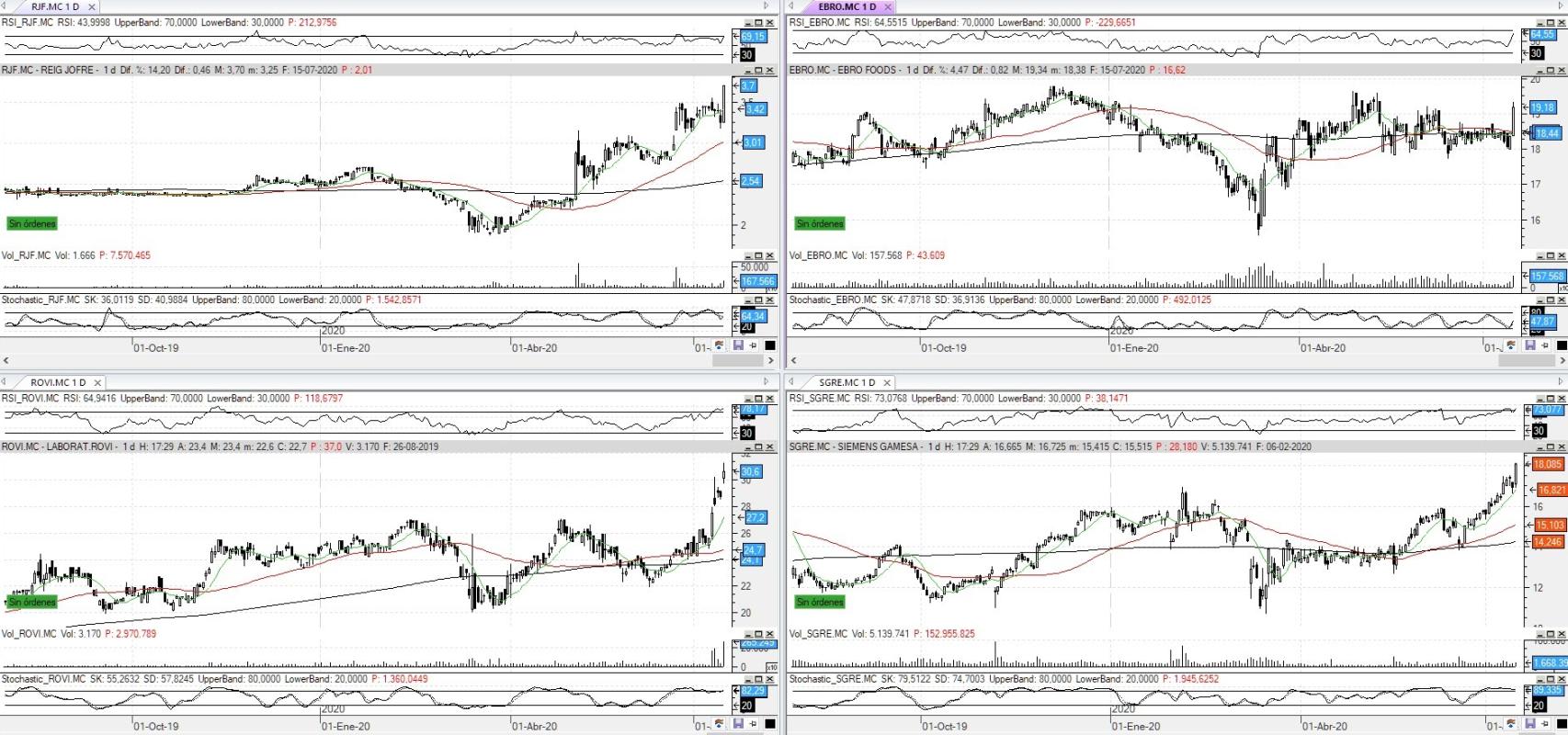Click '01-Abr-20' date on EBRO time axis
Viewport: 1568px width, 735px height.
coord(1323,348)
